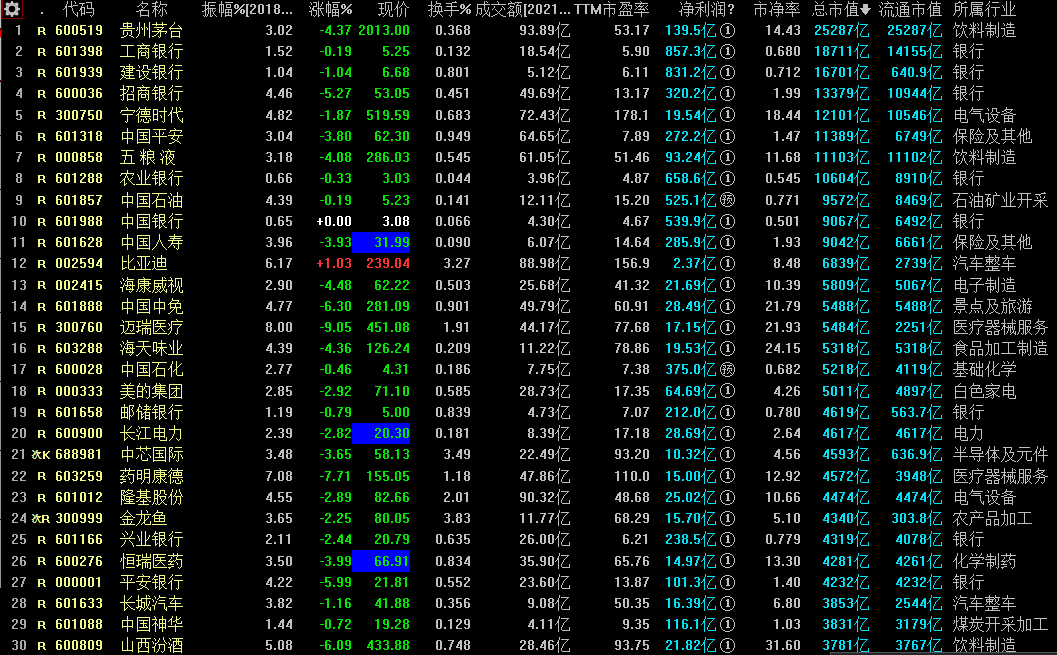
Task: Click the circled report icon in 中国石化 row
Action: pos(727,369)
